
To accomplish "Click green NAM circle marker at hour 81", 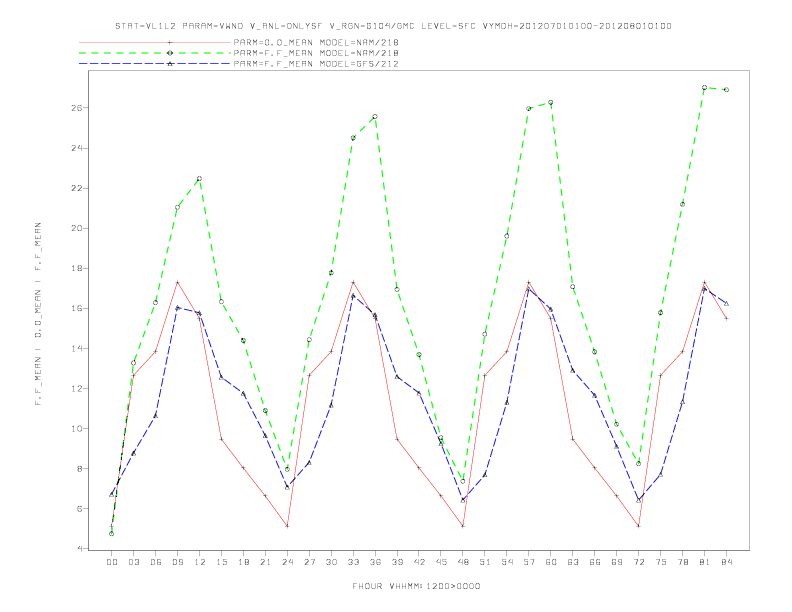I will (x=704, y=87).
